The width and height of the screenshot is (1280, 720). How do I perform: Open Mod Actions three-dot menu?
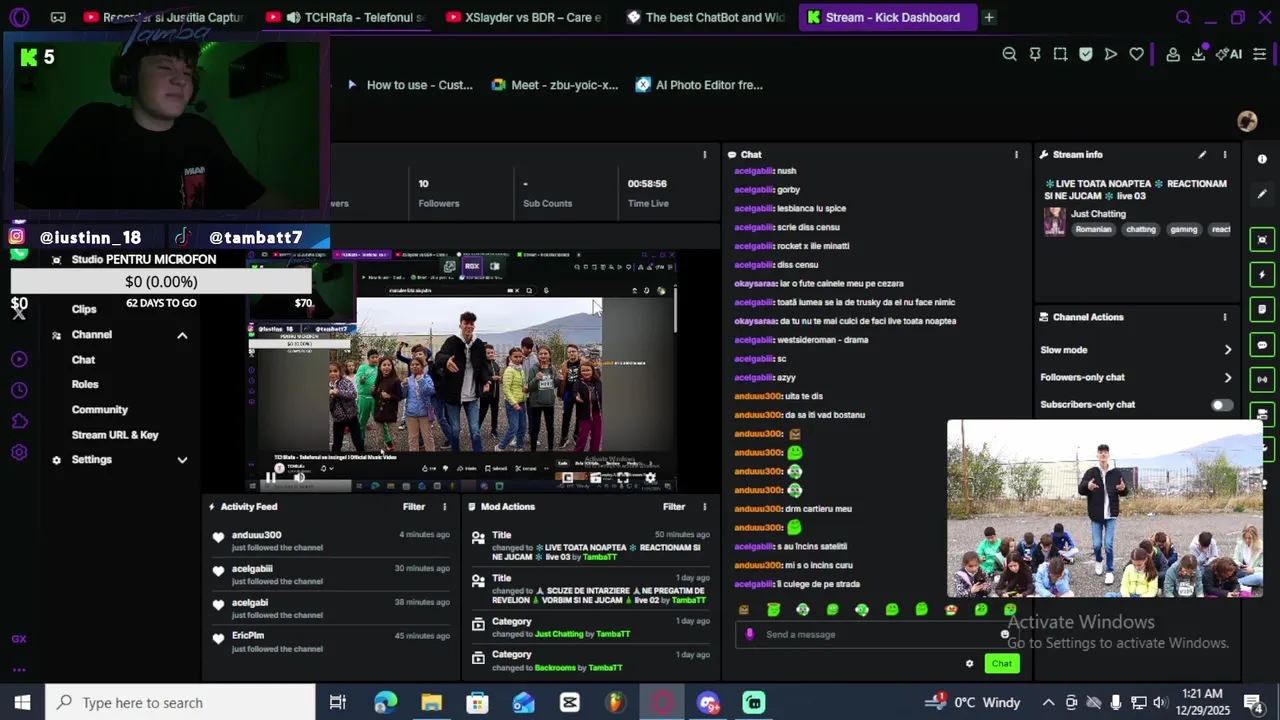click(x=704, y=507)
